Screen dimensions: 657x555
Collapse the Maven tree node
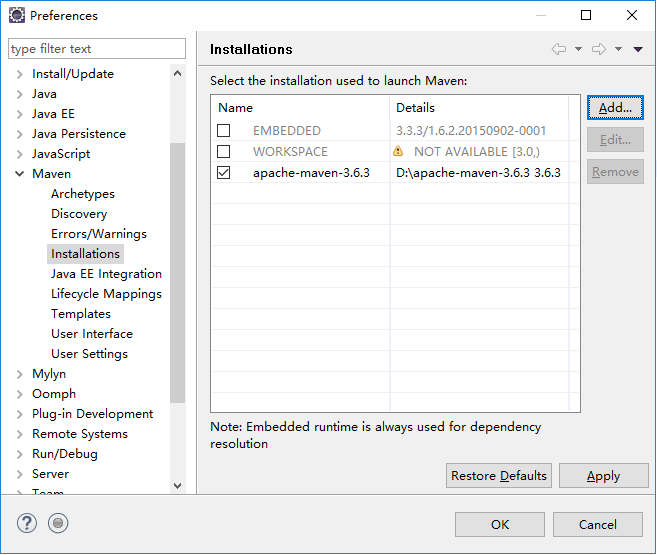[20, 174]
